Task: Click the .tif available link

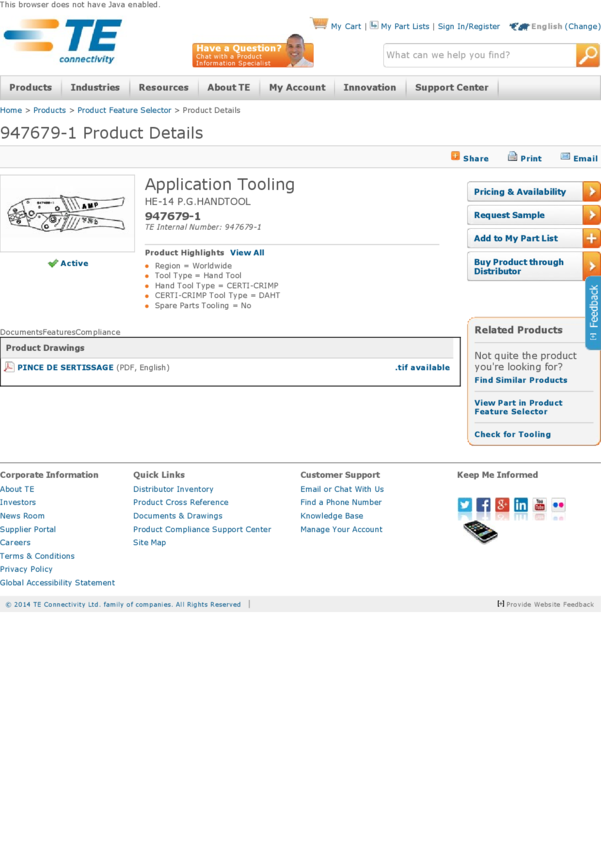Action: coord(422,368)
